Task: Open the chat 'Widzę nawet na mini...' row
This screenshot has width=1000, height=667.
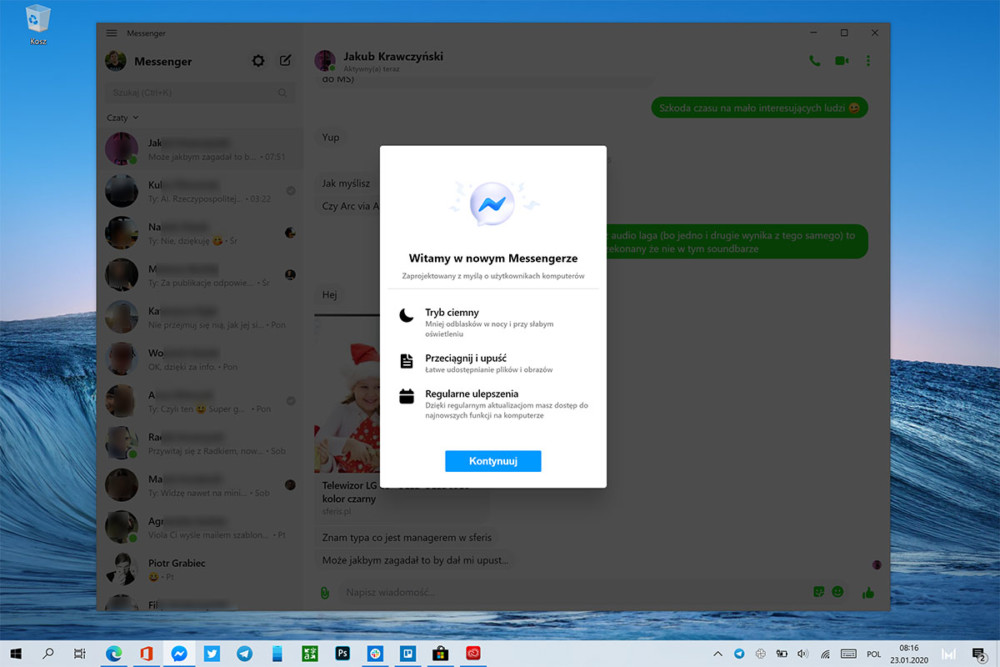Action: tap(202, 485)
